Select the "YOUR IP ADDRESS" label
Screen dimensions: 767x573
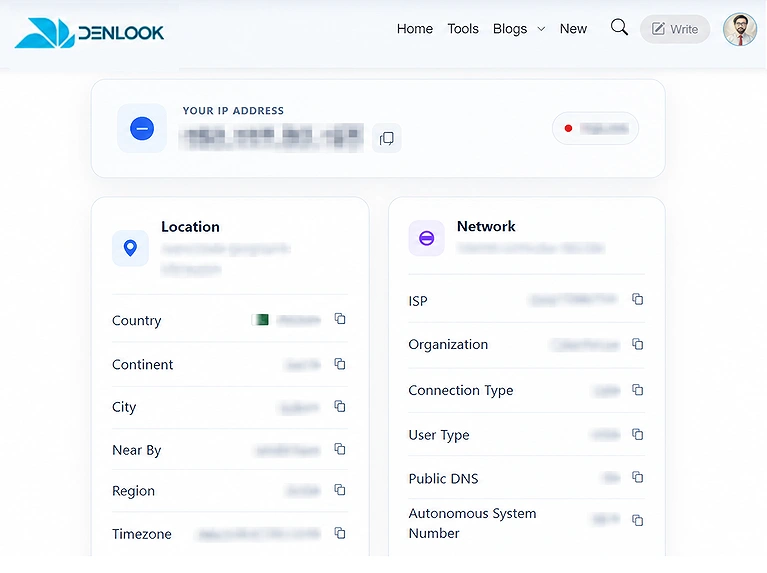(x=233, y=111)
